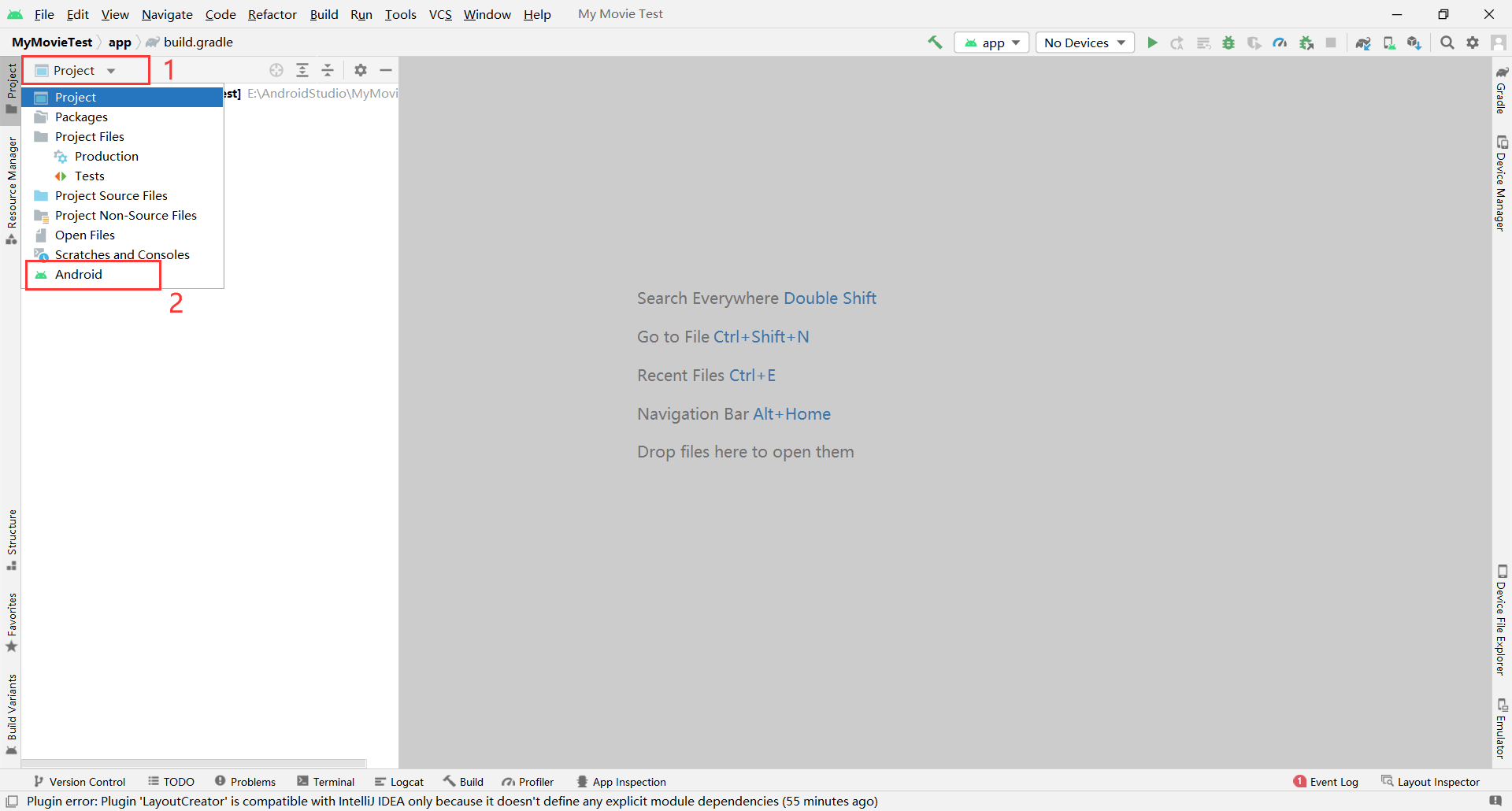
Task: Expand the No Devices selector
Action: click(x=1084, y=43)
